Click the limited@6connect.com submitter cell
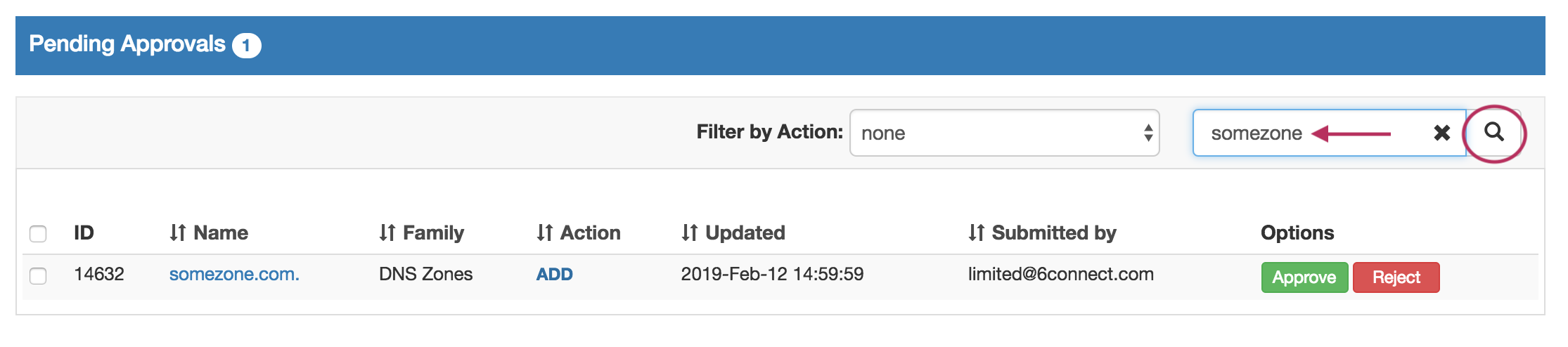This screenshot has width=1568, height=347. click(x=1060, y=275)
